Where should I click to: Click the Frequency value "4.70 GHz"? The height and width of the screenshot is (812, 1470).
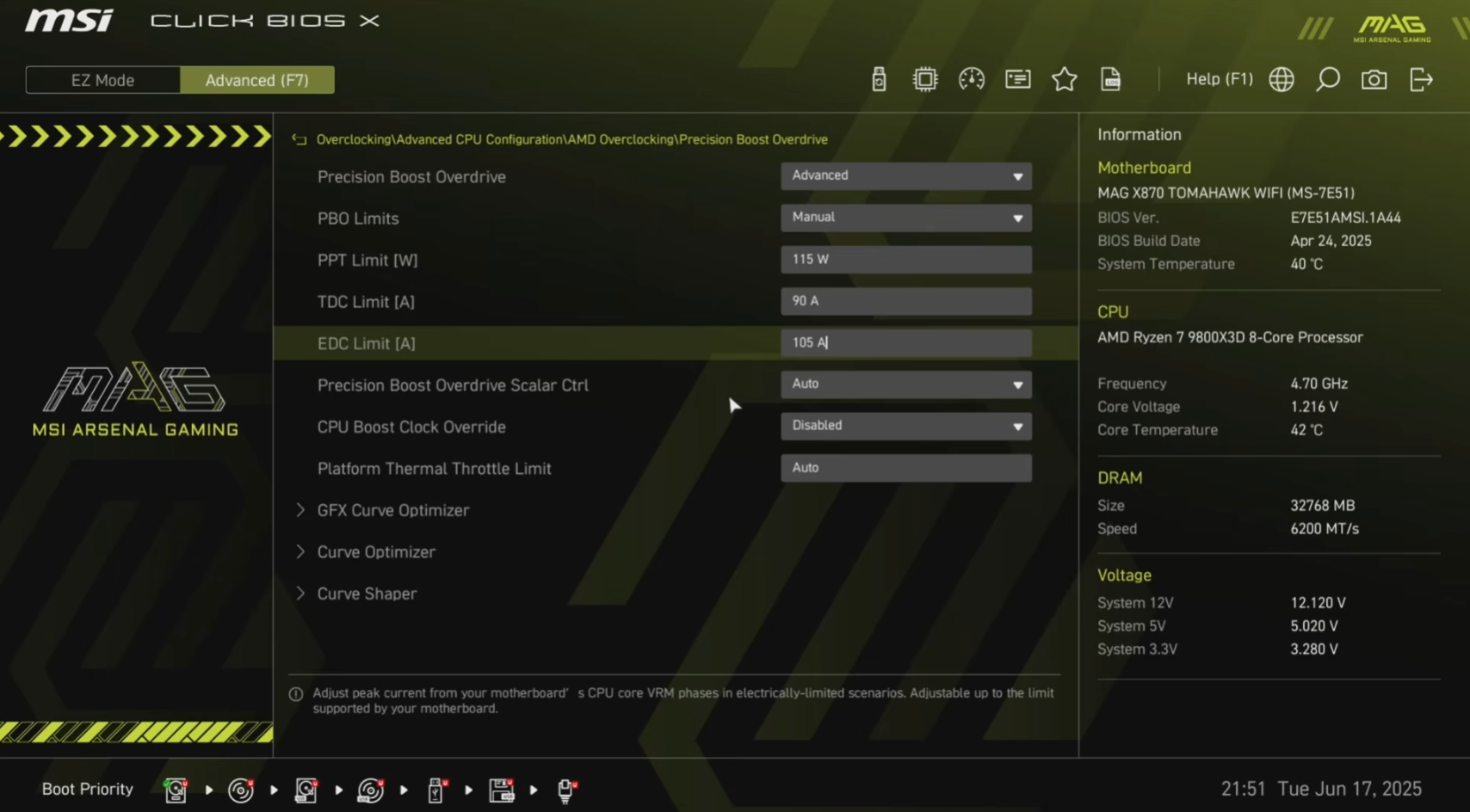[x=1319, y=384]
